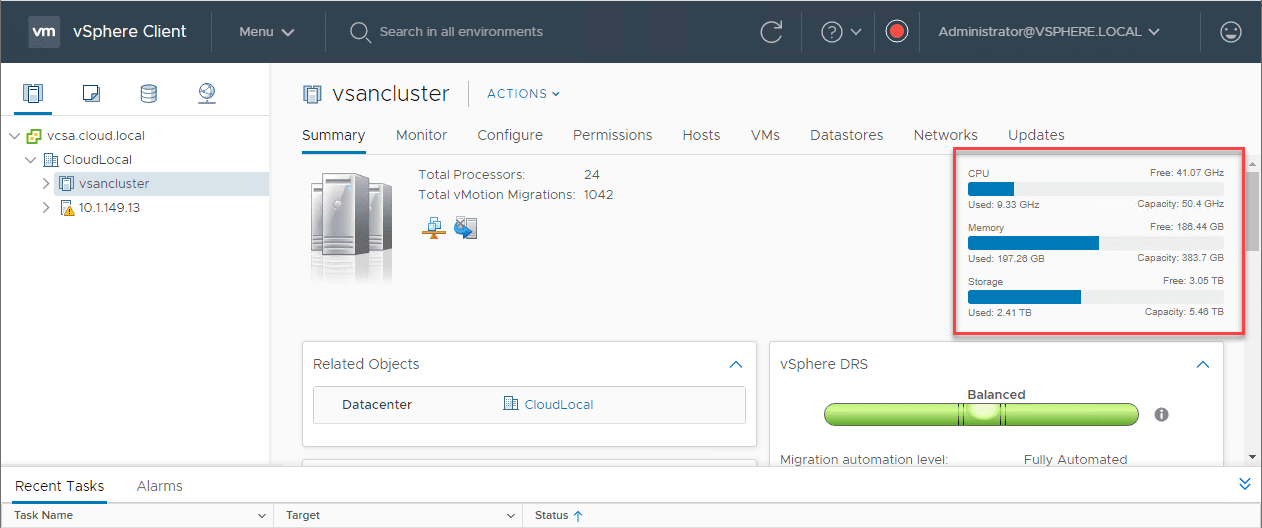
Task: Collapse the Related Objects panel
Action: click(x=736, y=365)
